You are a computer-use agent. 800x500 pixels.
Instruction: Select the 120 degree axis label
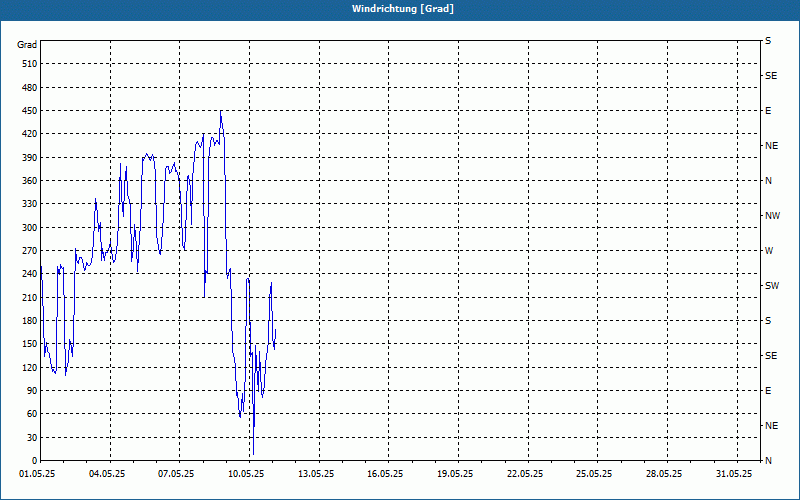click(x=29, y=367)
